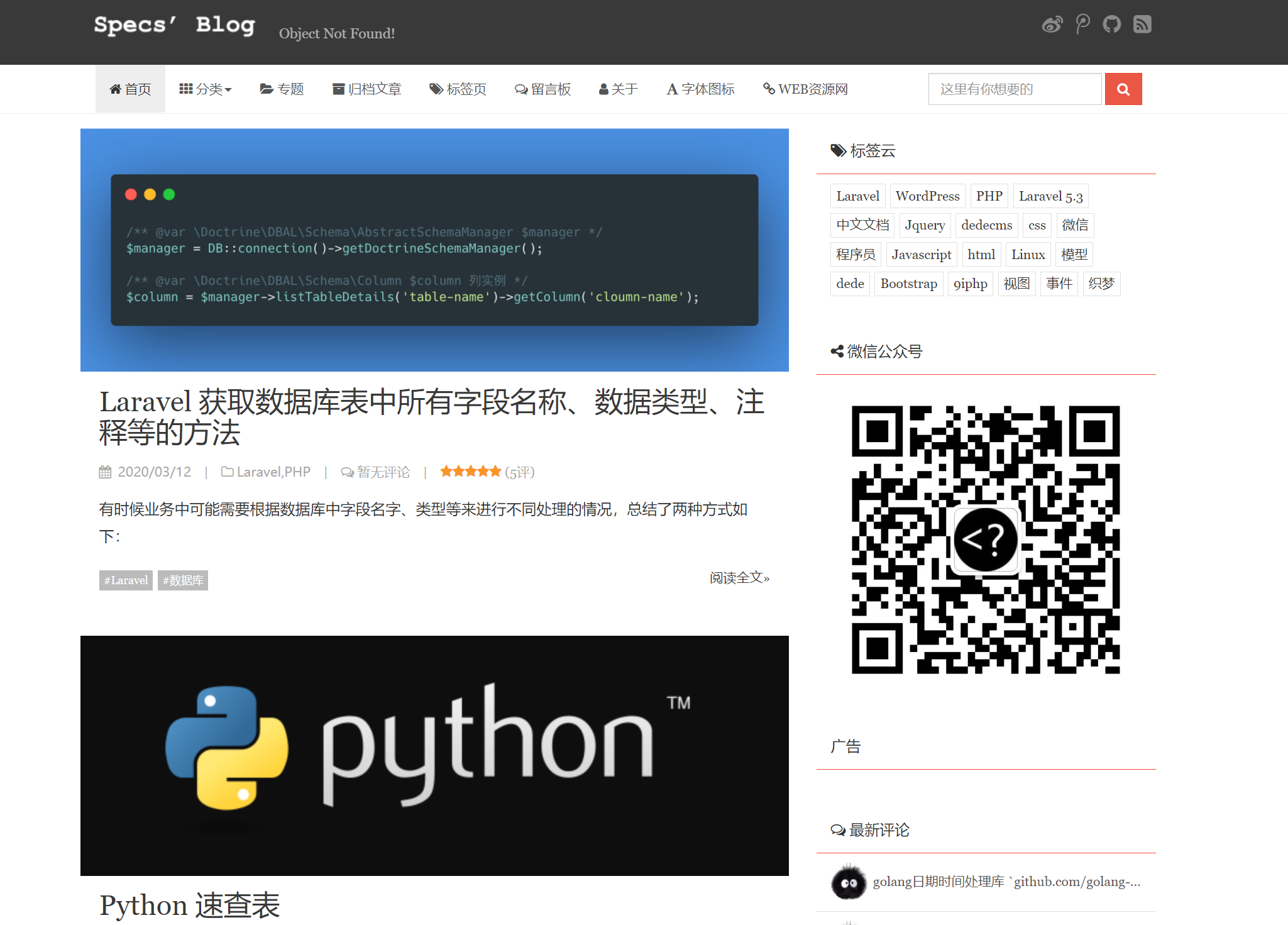Click the comment bubble icon beside 暂无评论
Viewport: 1288px width, 925px height.
click(346, 472)
